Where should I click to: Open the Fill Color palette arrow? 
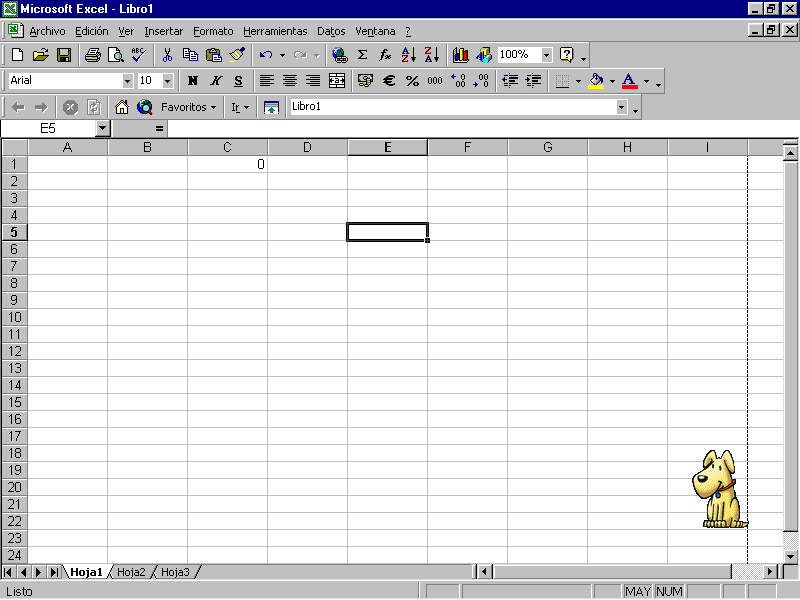pyautogui.click(x=612, y=81)
